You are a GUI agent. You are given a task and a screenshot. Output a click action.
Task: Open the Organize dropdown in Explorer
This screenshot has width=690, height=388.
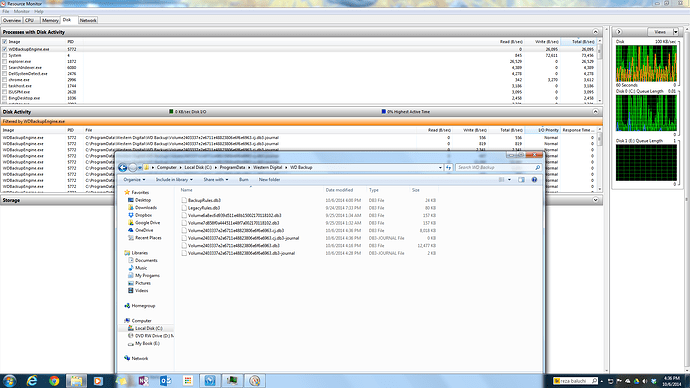134,180
